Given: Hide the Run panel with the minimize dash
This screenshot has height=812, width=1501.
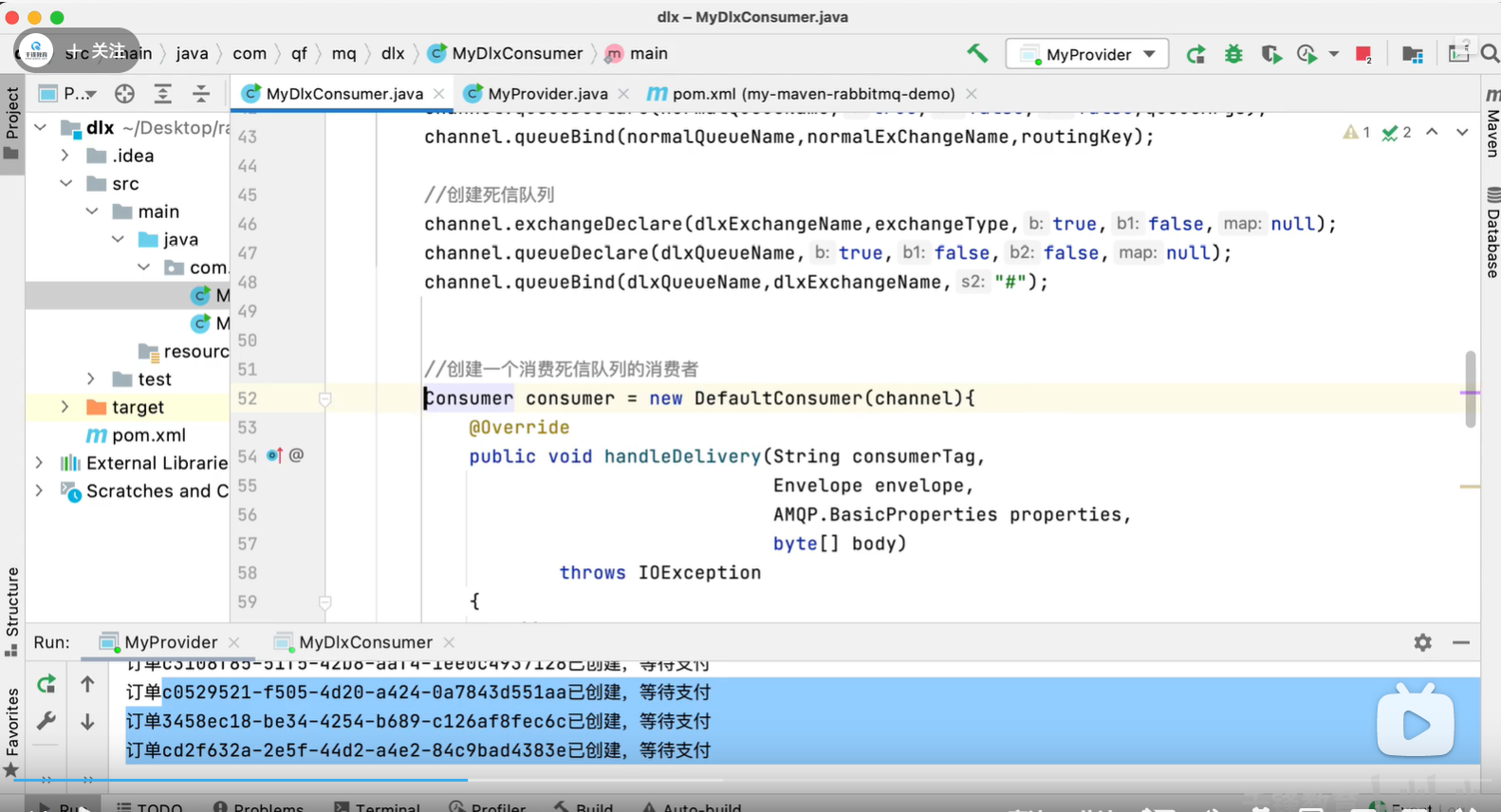Looking at the screenshot, I should coord(1461,642).
